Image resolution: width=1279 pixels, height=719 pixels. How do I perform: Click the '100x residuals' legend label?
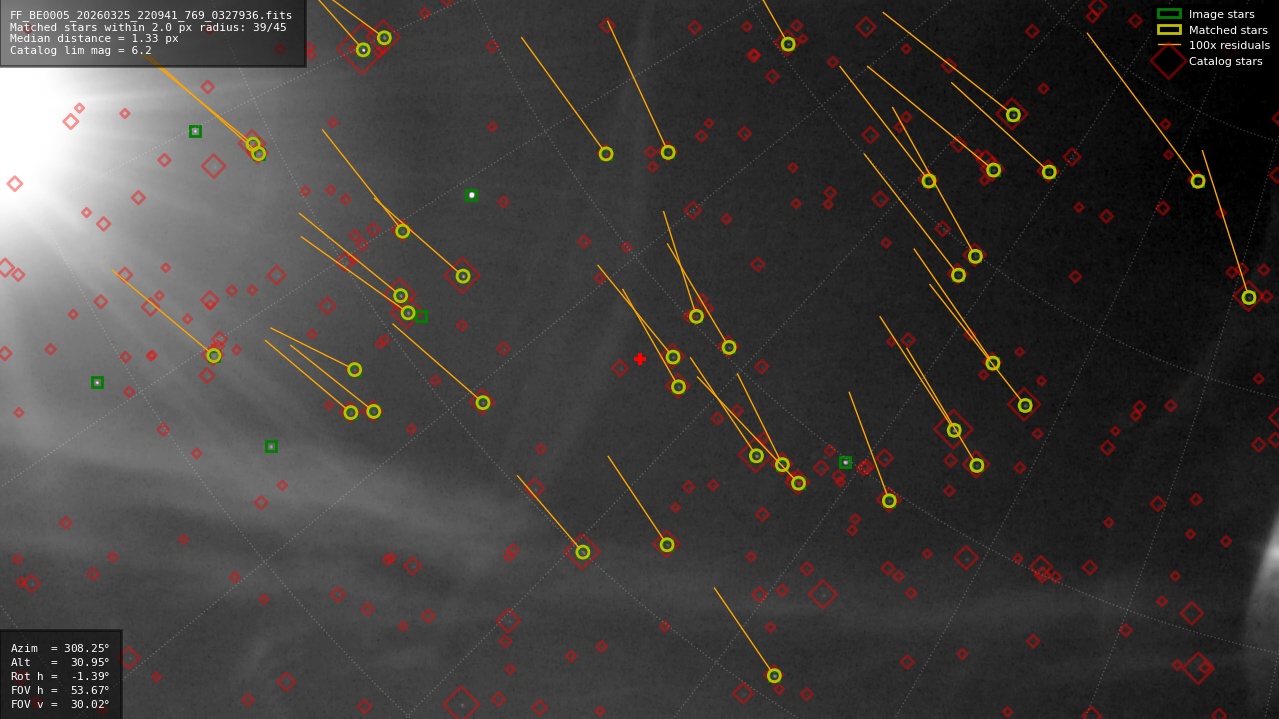coord(1229,46)
